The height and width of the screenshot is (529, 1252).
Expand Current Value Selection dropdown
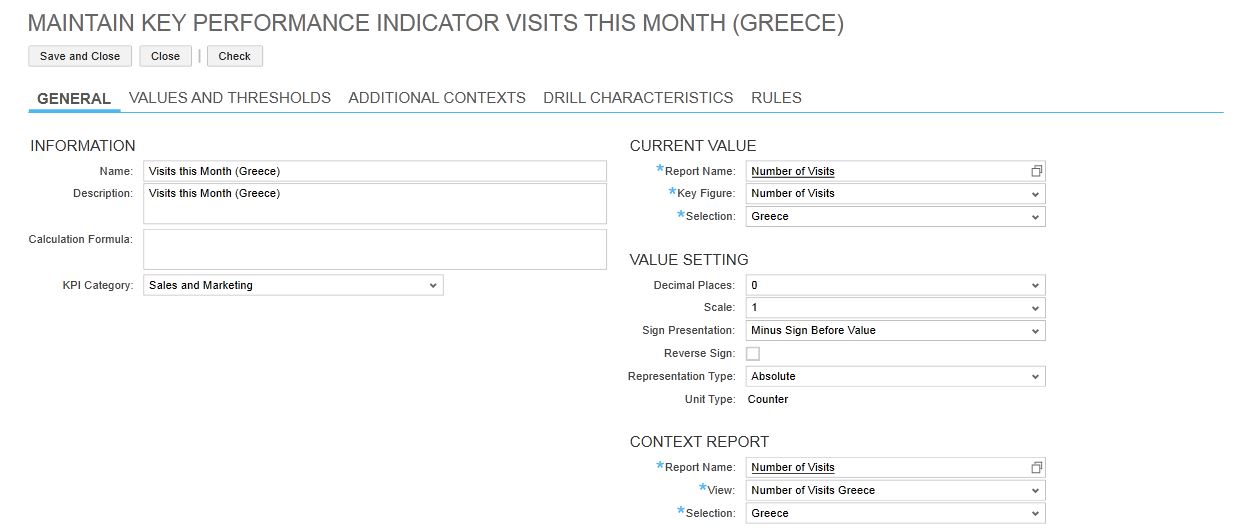[x=1036, y=216]
